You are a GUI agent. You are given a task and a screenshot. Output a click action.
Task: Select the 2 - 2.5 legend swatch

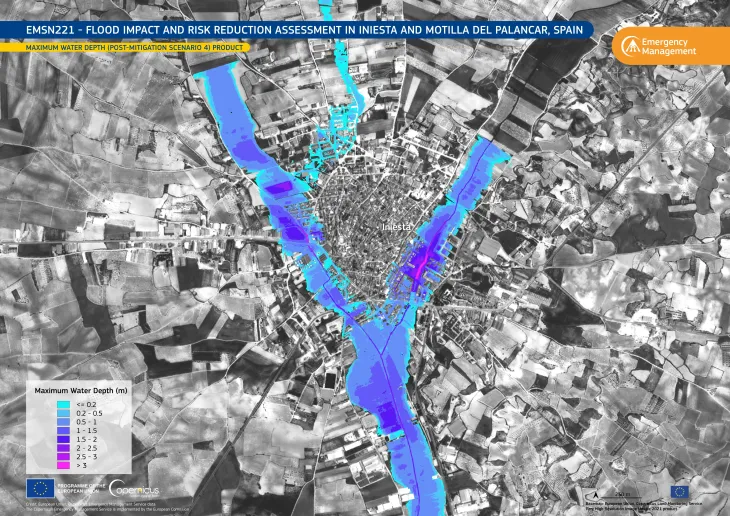tap(63, 448)
